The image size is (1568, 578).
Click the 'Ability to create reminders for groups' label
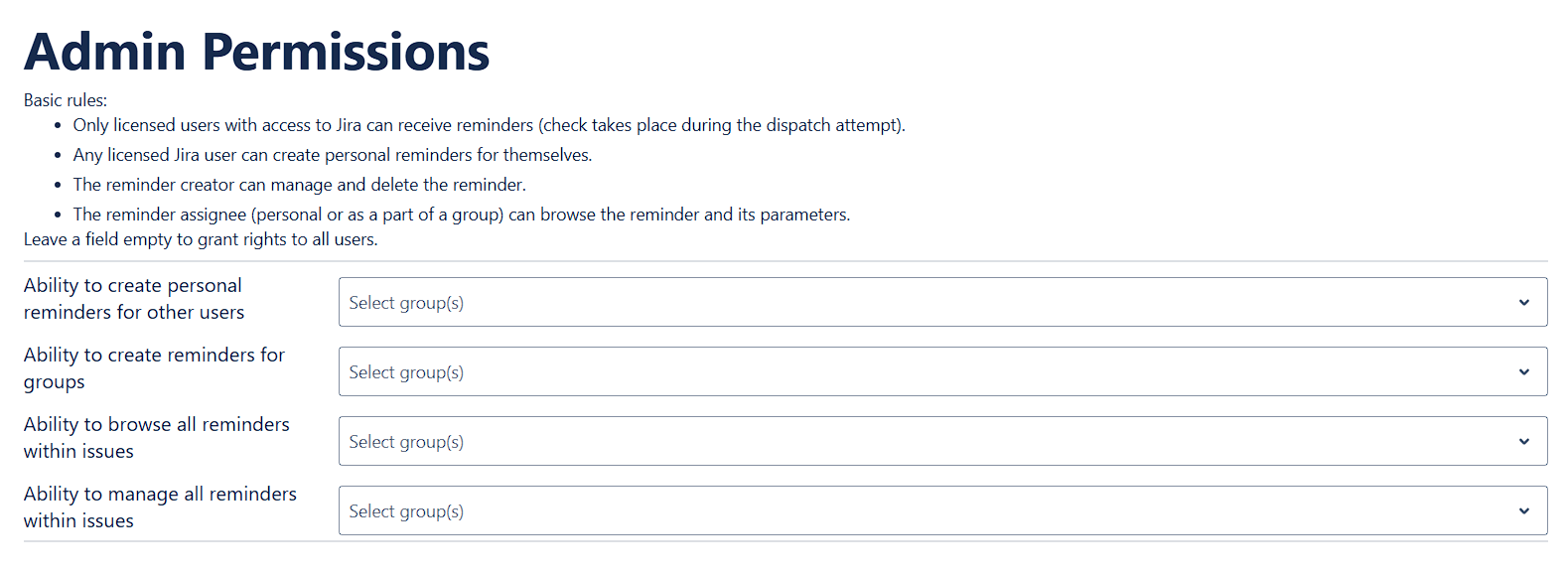(154, 368)
